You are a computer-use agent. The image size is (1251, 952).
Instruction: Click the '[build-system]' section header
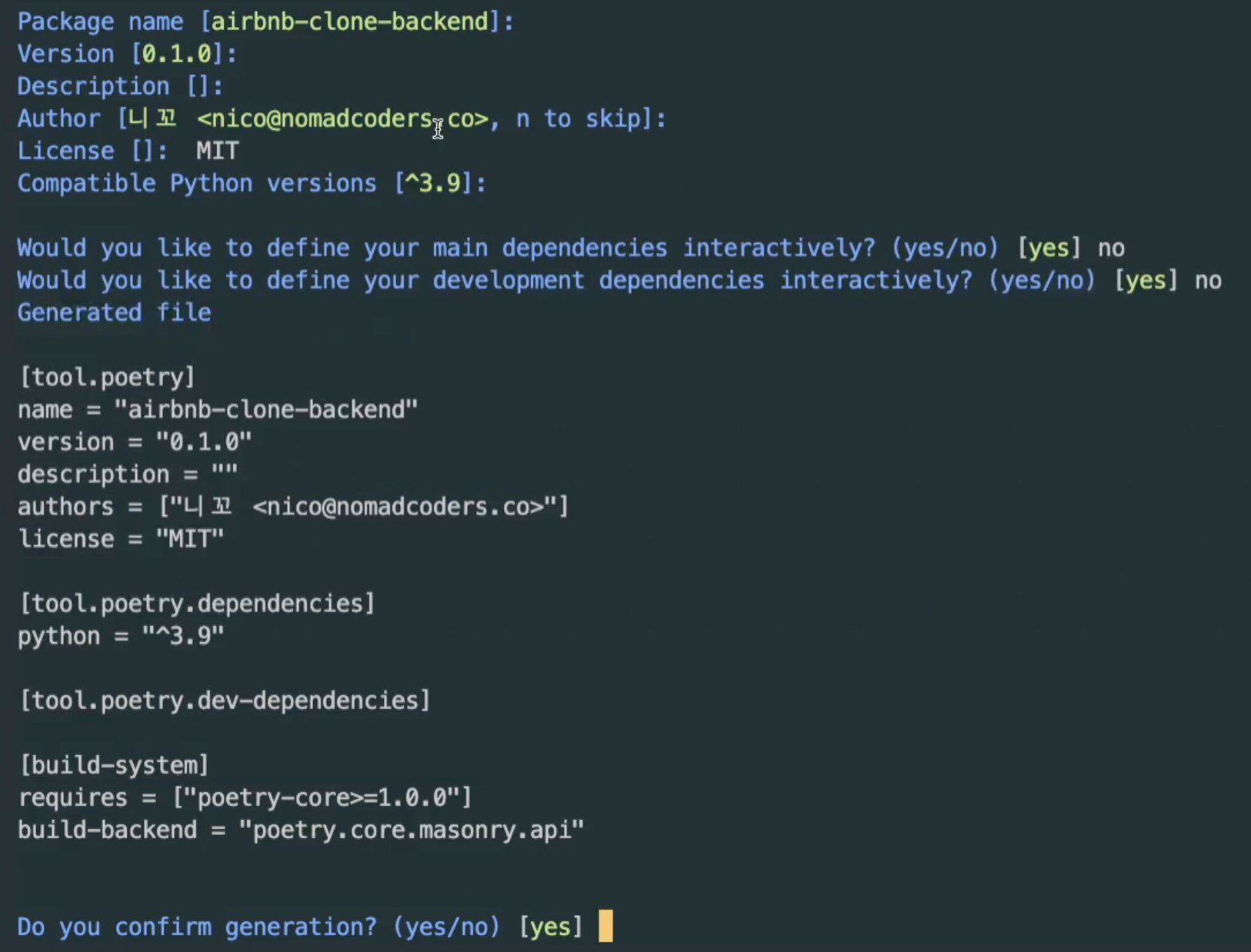tap(114, 764)
